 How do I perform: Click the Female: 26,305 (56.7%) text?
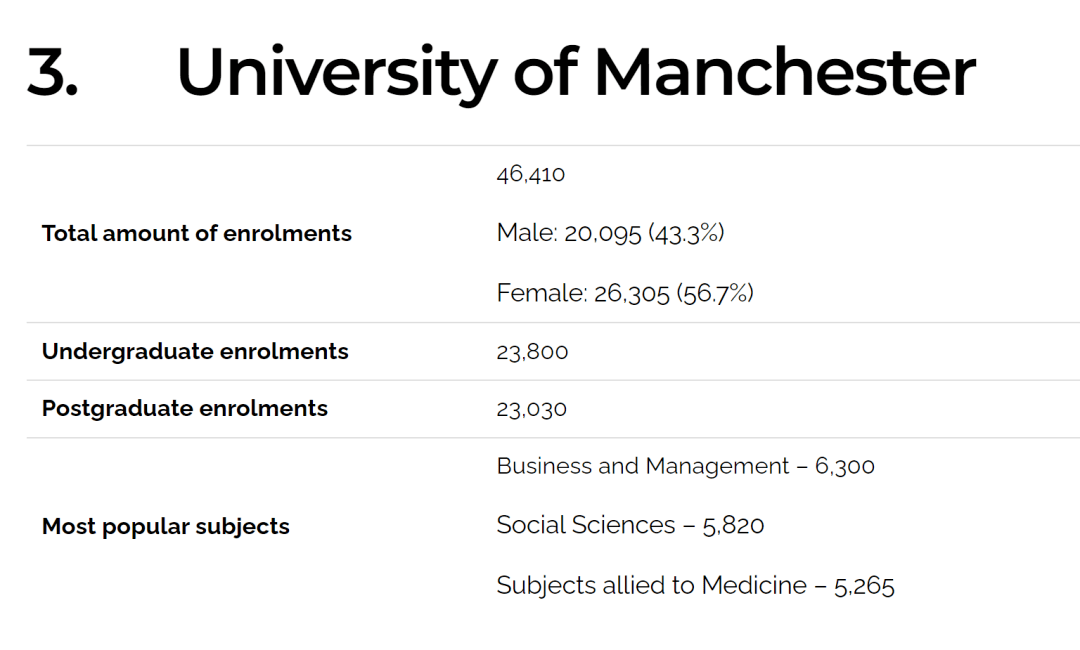point(625,293)
